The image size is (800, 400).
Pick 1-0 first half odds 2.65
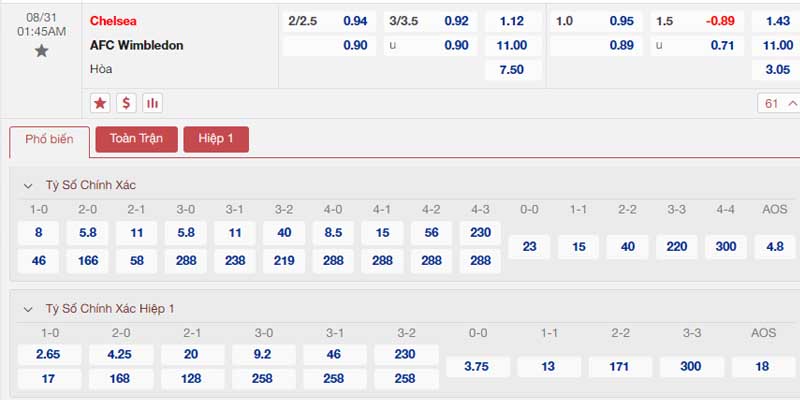[49, 355]
